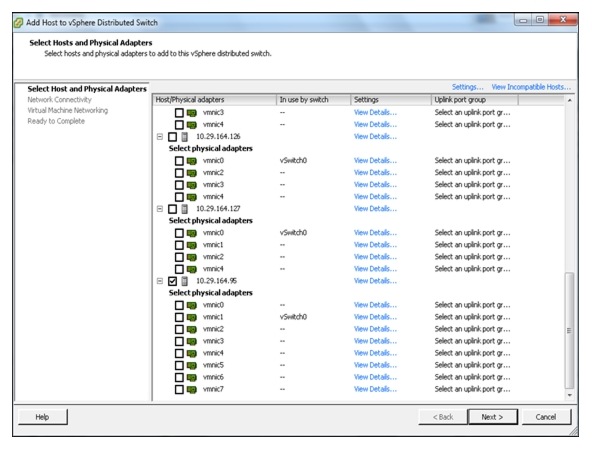Open uplink port group dropdown for vmnic2 of 10.29.164.95
This screenshot has width=592, height=450.
pos(472,329)
